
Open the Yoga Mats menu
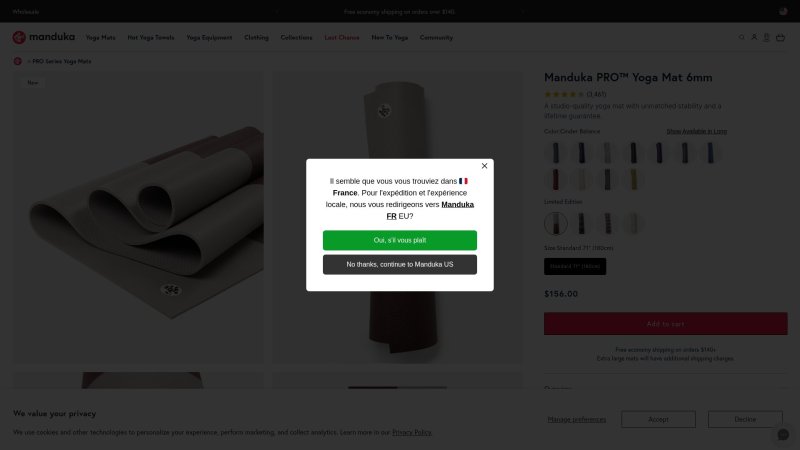101,37
